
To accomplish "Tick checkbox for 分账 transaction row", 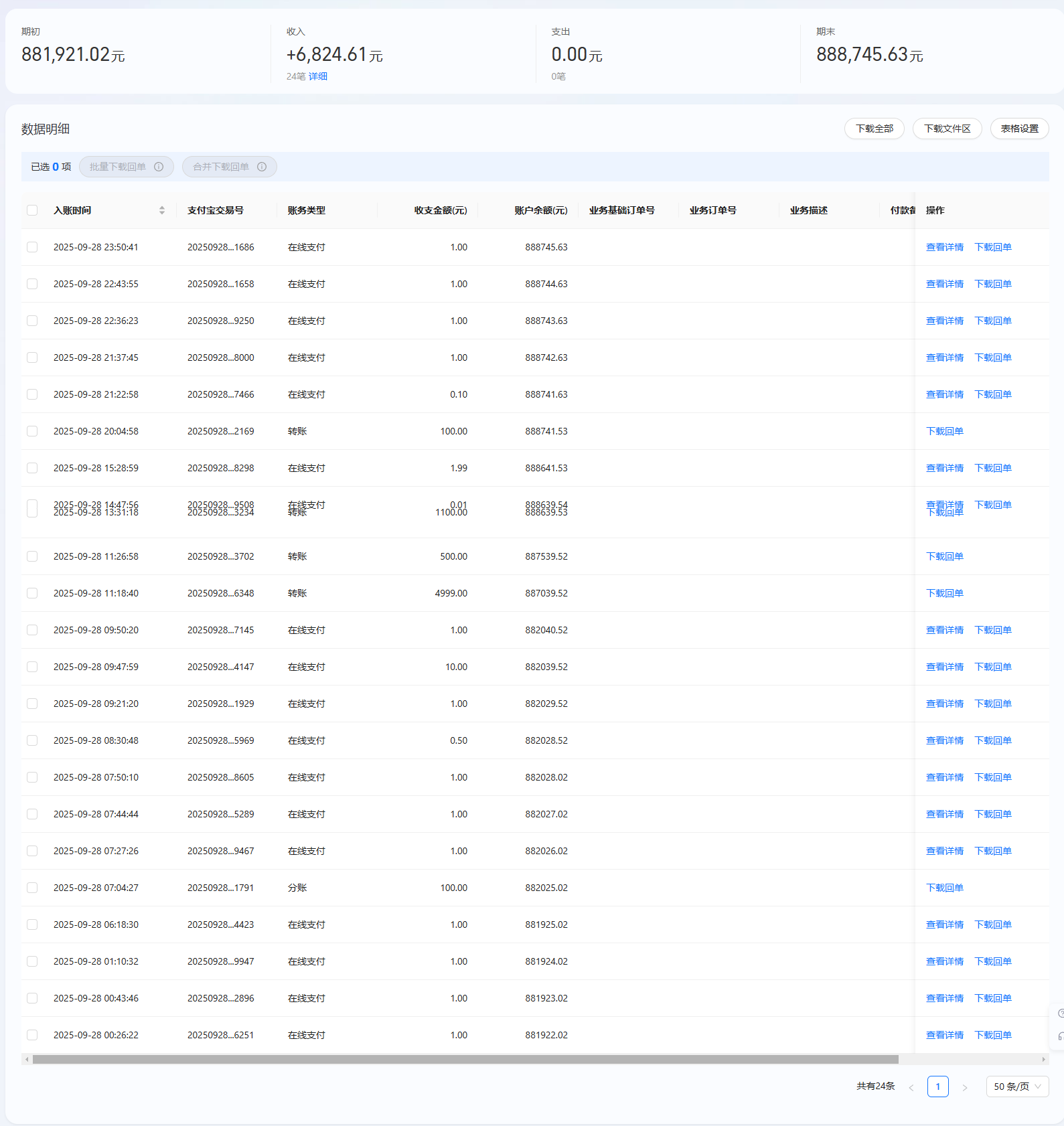I will 32,888.
